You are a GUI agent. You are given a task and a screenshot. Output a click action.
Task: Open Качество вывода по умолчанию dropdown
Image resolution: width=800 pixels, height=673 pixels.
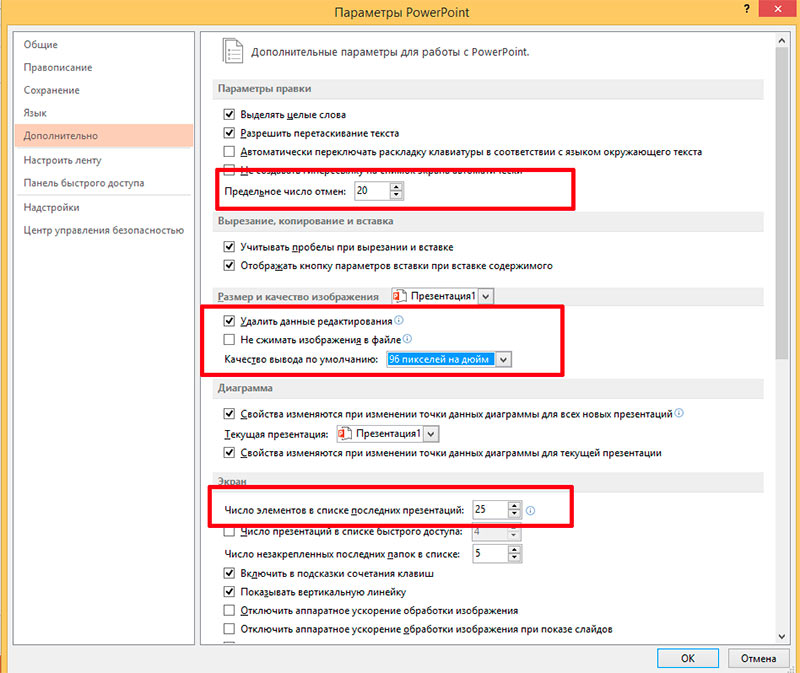pos(503,359)
